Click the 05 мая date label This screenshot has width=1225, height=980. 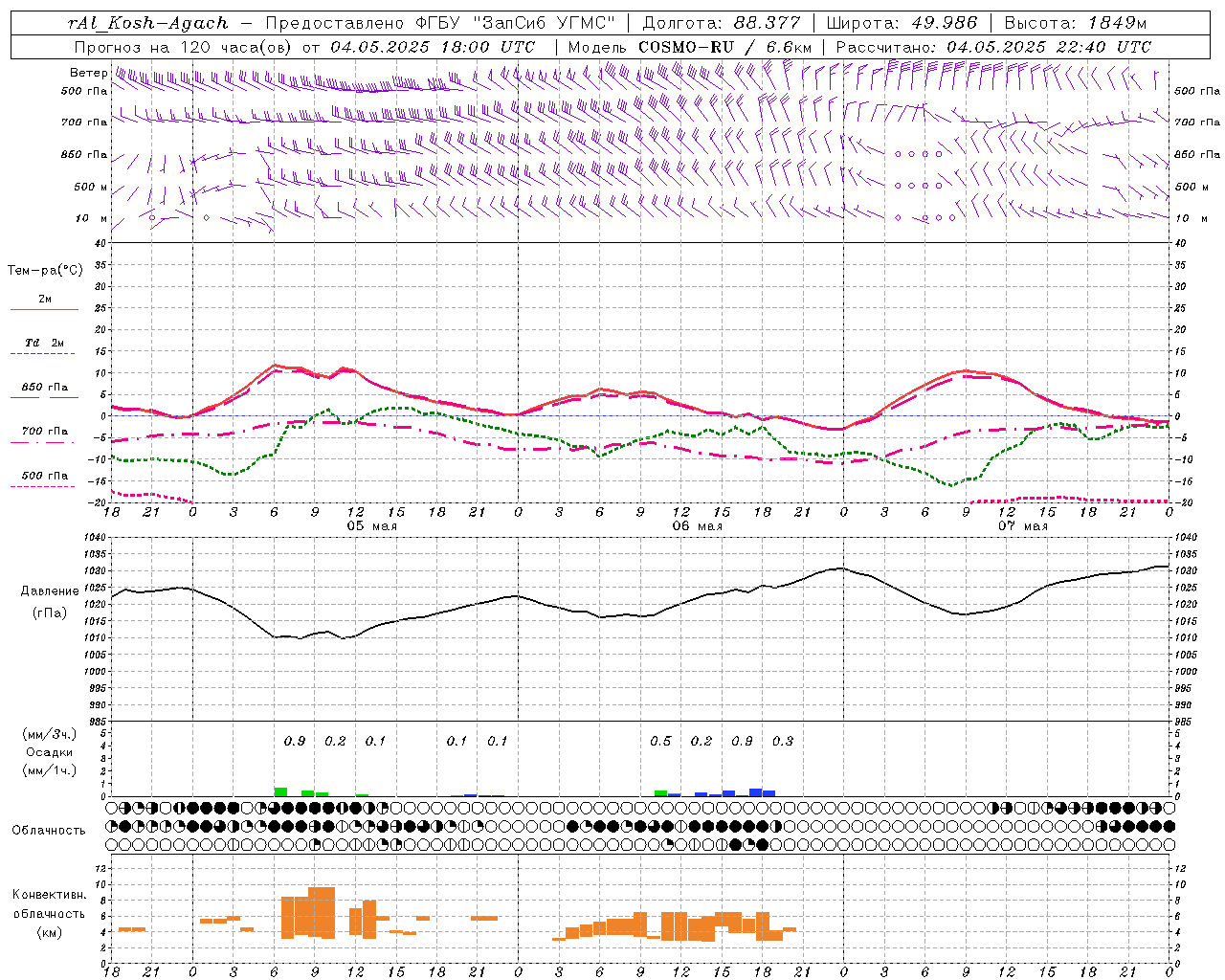coord(371,526)
